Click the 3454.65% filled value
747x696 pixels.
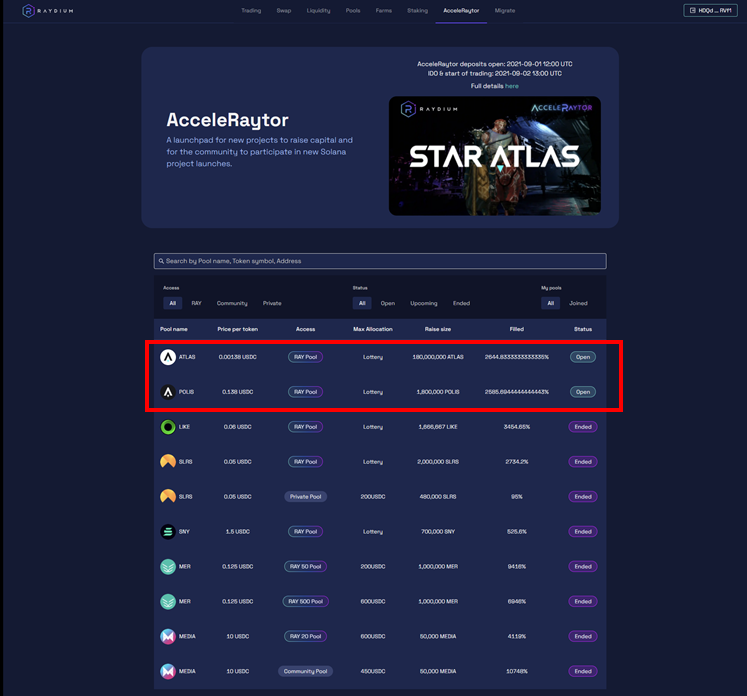tap(517, 427)
